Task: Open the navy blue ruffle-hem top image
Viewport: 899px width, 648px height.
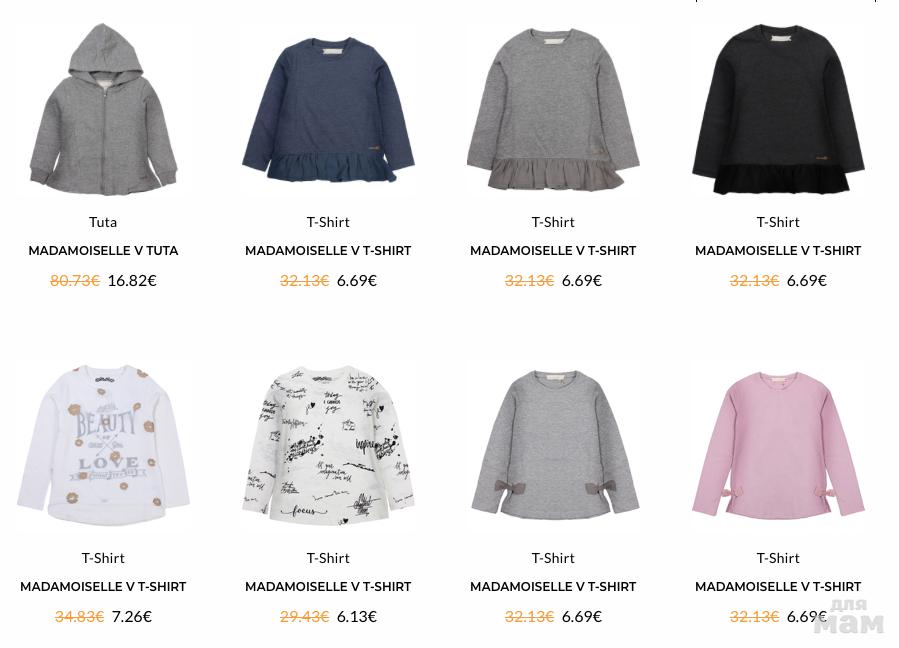Action: 328,110
